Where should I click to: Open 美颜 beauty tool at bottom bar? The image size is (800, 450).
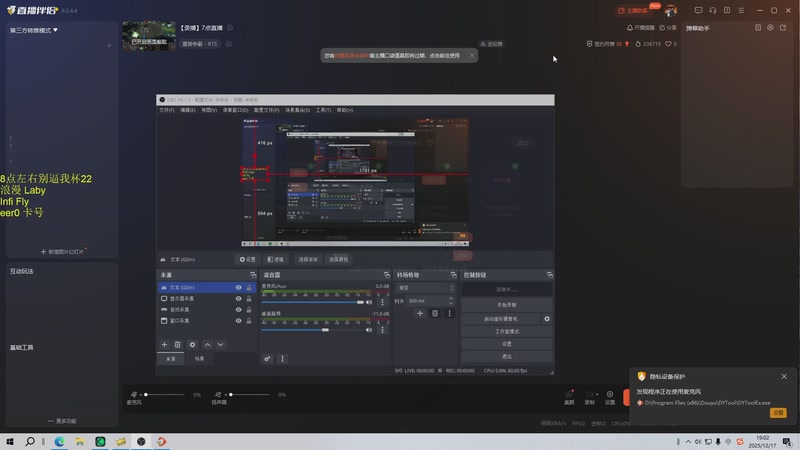(x=569, y=397)
